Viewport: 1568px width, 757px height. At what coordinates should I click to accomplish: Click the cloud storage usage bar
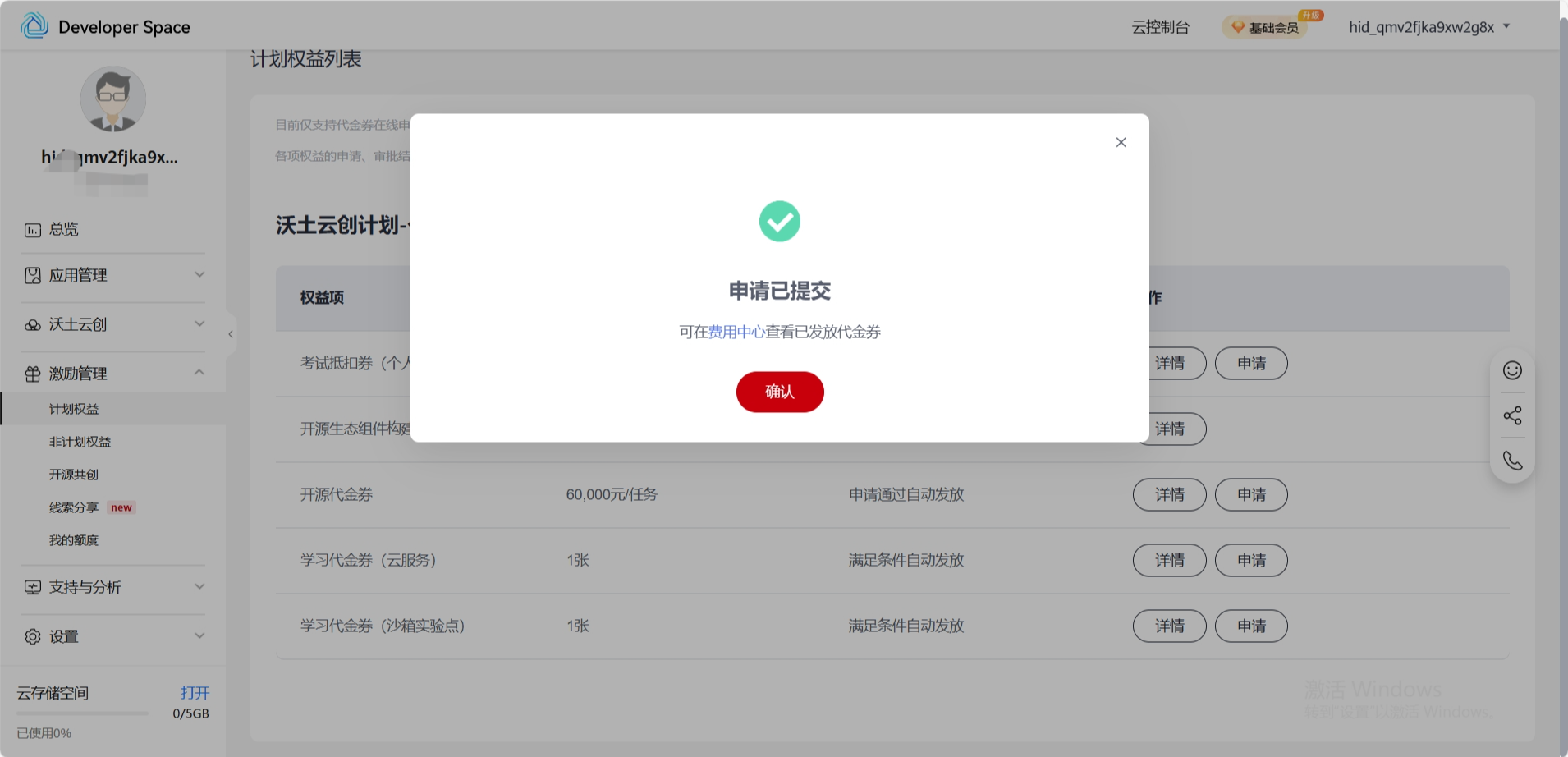tap(82, 713)
